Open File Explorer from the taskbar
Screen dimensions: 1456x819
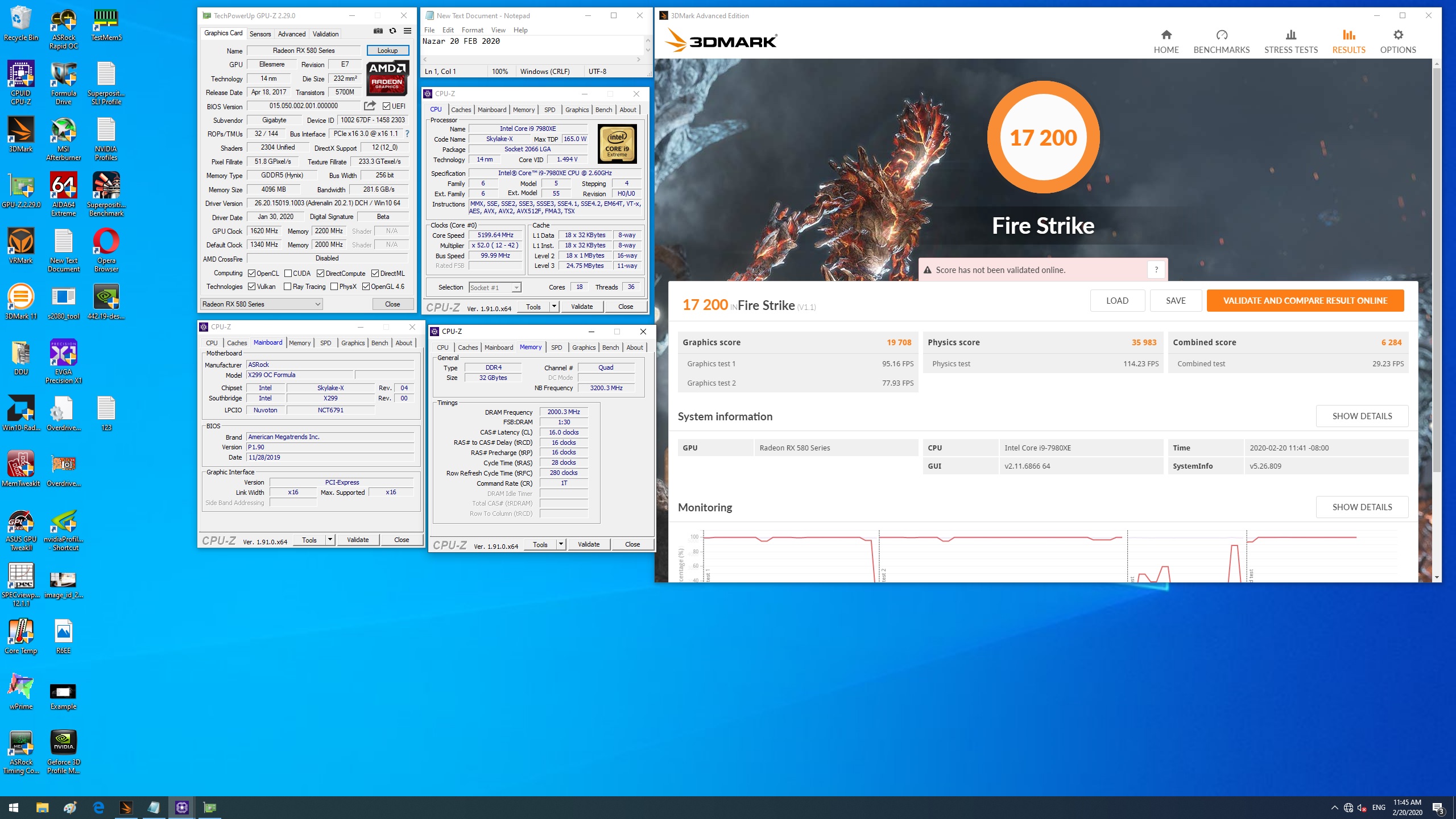coord(42,807)
